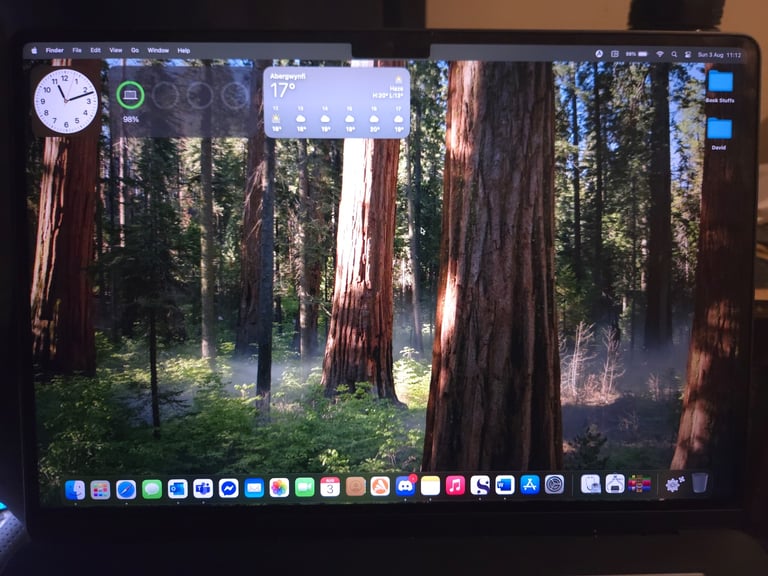
Task: Launch Microsoft Word from Dock
Action: tap(505, 485)
